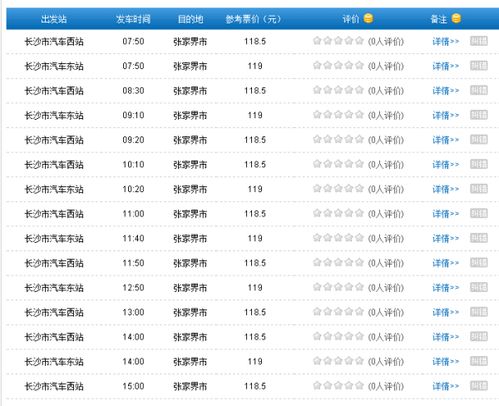
Task: Click the grey button in the 11:00 row
Action: click(479, 213)
